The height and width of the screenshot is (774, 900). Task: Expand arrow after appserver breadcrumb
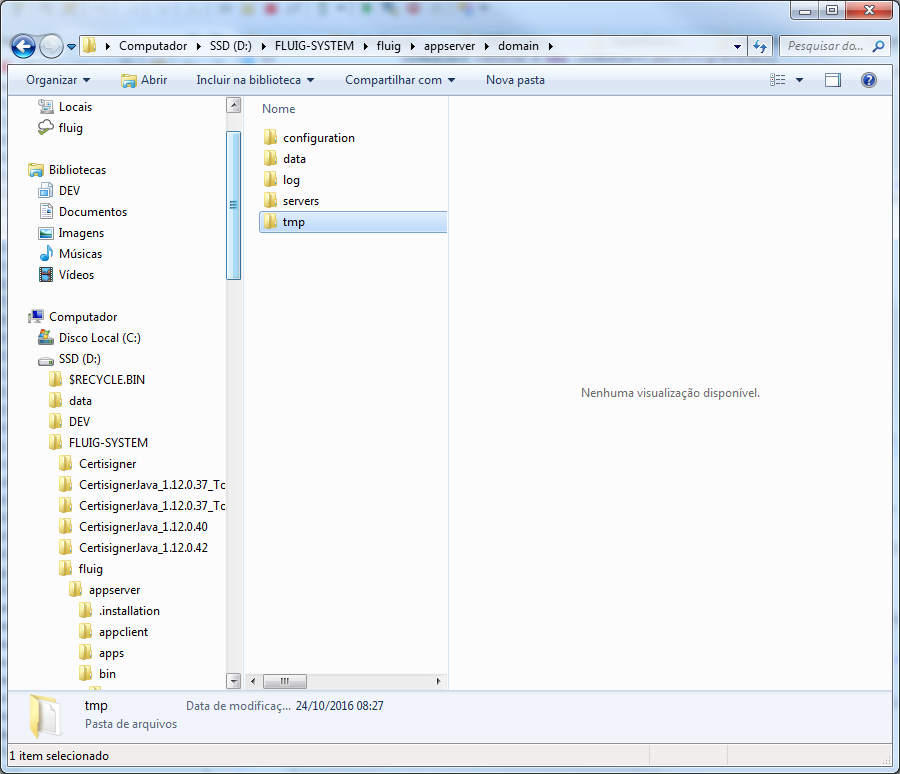tap(487, 47)
